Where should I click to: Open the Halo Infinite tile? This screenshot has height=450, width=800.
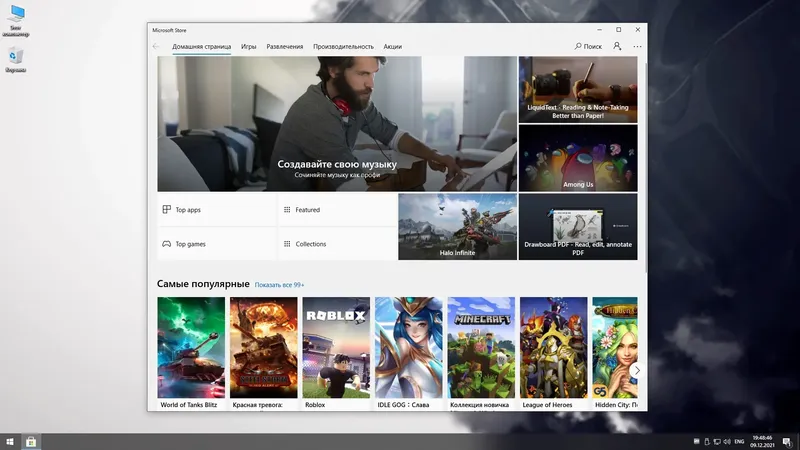click(x=457, y=227)
